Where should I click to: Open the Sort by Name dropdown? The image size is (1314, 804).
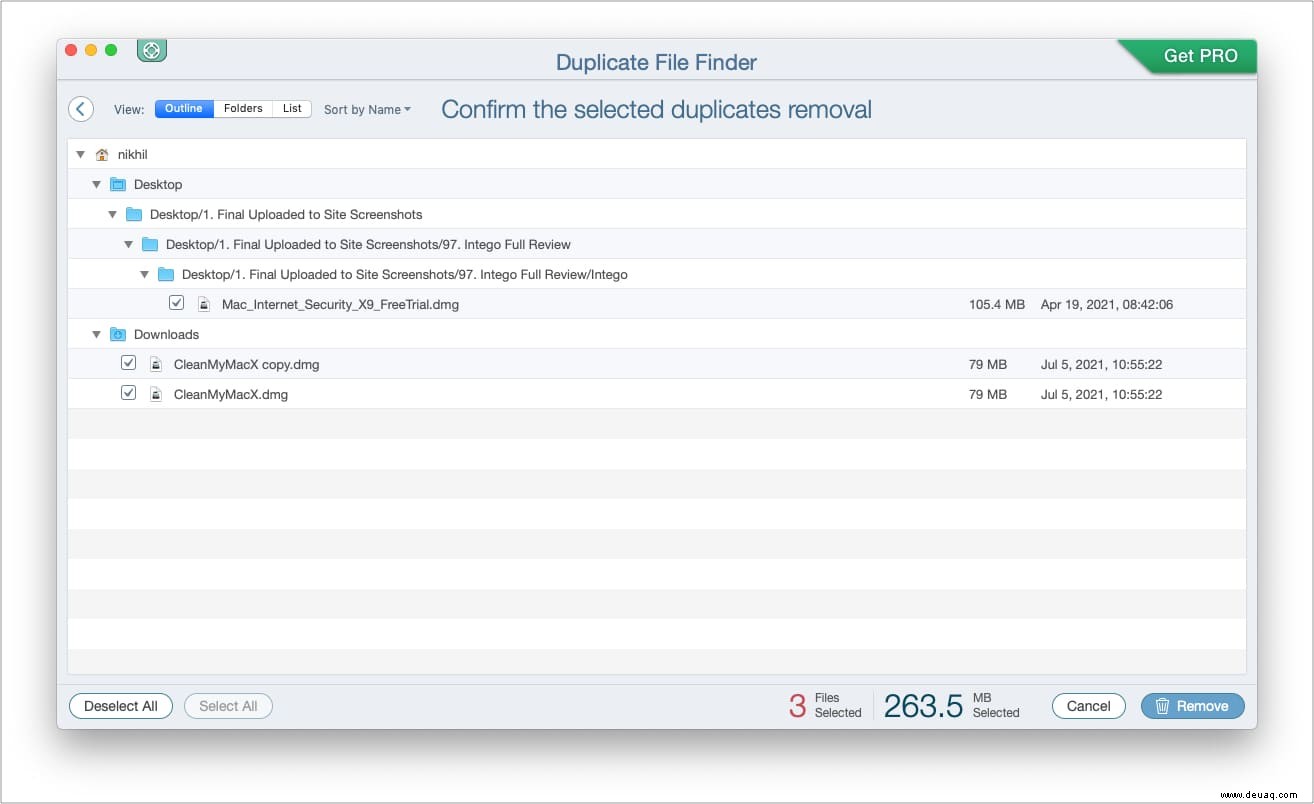click(x=367, y=110)
